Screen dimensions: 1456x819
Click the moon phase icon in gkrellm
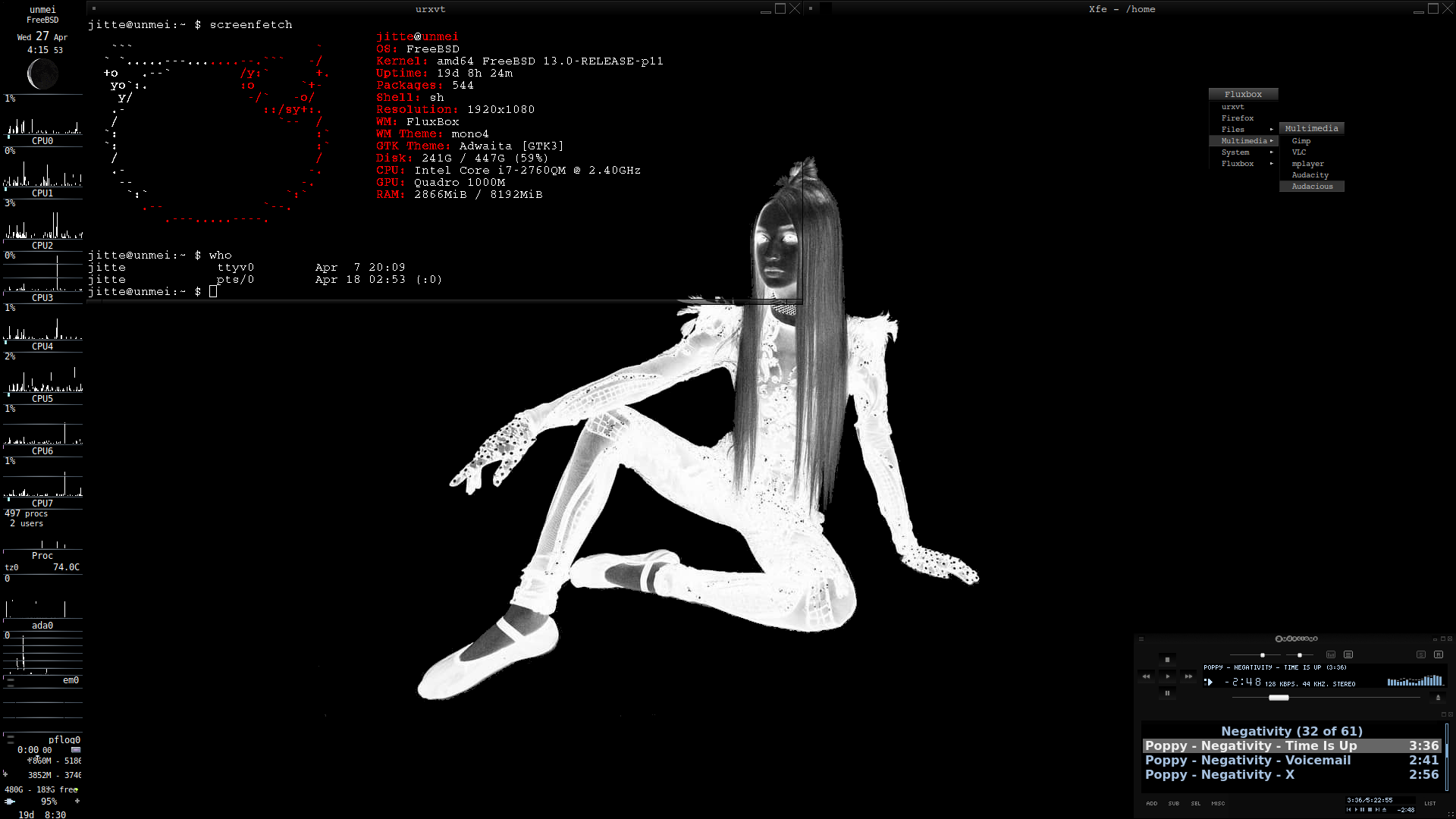coord(42,74)
